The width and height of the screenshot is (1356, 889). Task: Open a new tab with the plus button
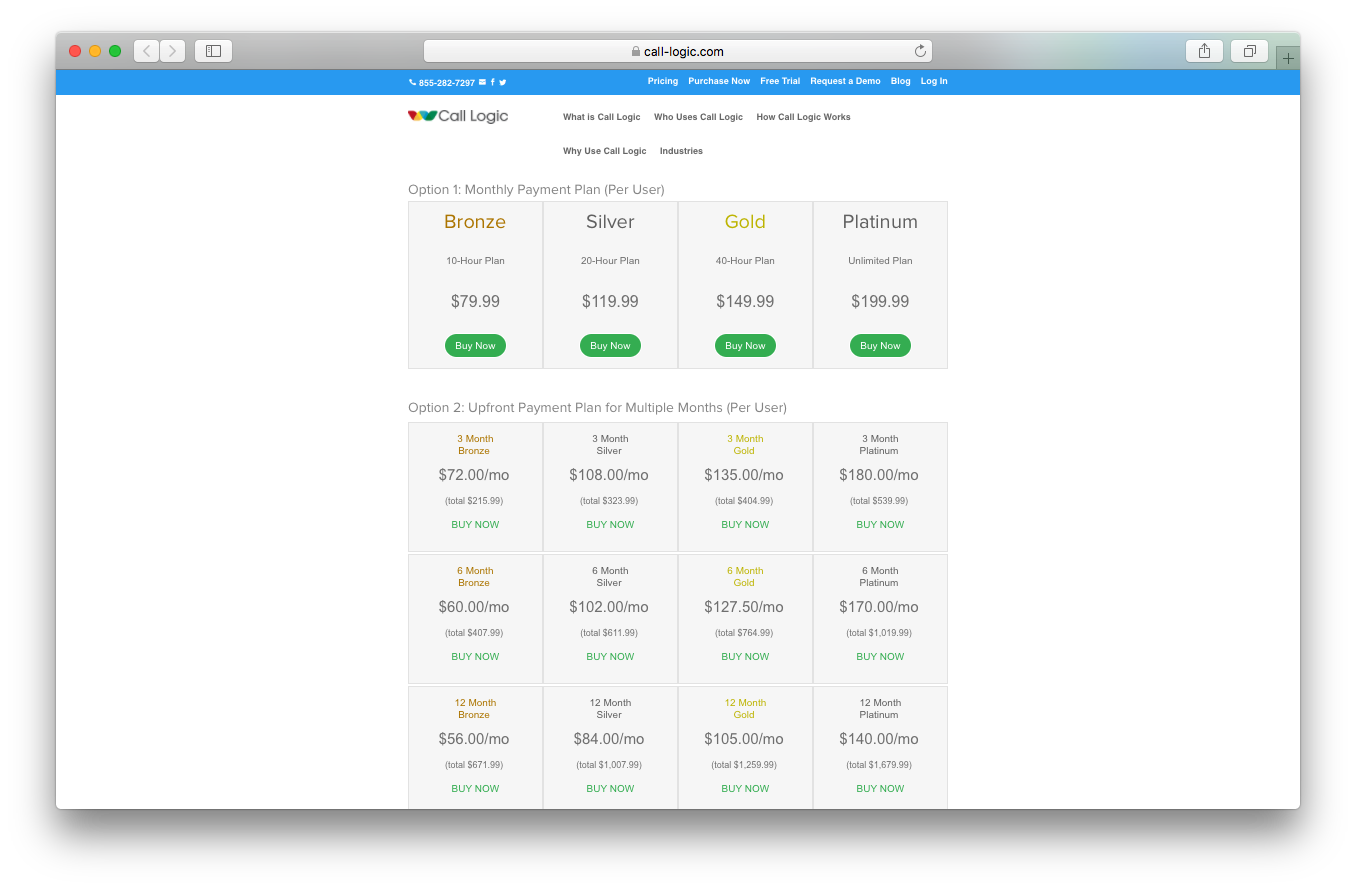tap(1288, 58)
